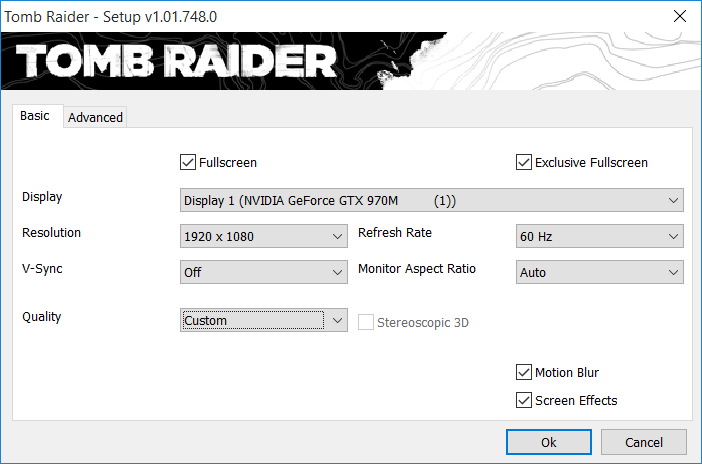Expand the Refresh Rate 60 Hz dropdown

(599, 236)
